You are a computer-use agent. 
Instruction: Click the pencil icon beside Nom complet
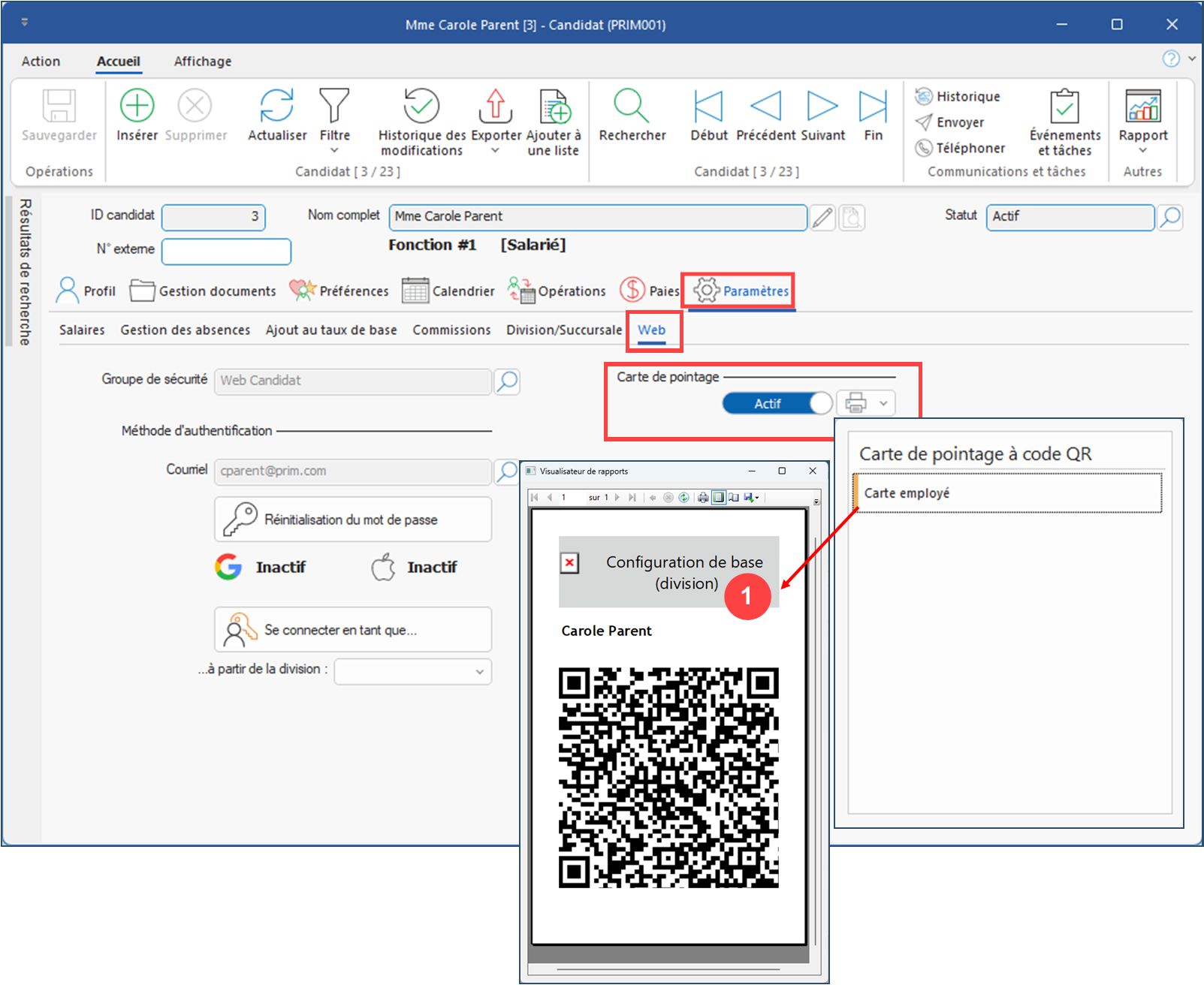(x=823, y=218)
